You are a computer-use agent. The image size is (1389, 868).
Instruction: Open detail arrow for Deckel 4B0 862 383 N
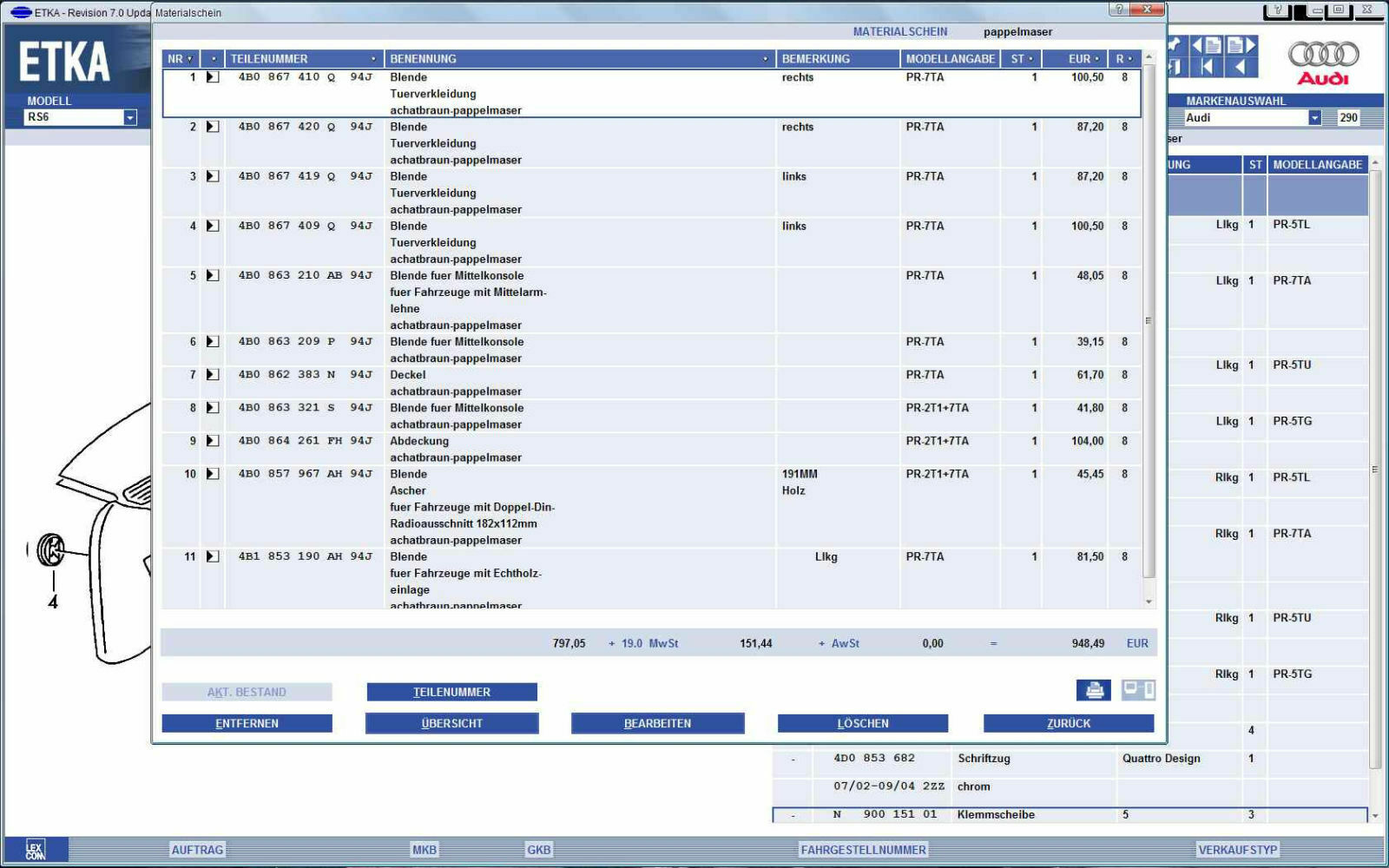coord(212,375)
